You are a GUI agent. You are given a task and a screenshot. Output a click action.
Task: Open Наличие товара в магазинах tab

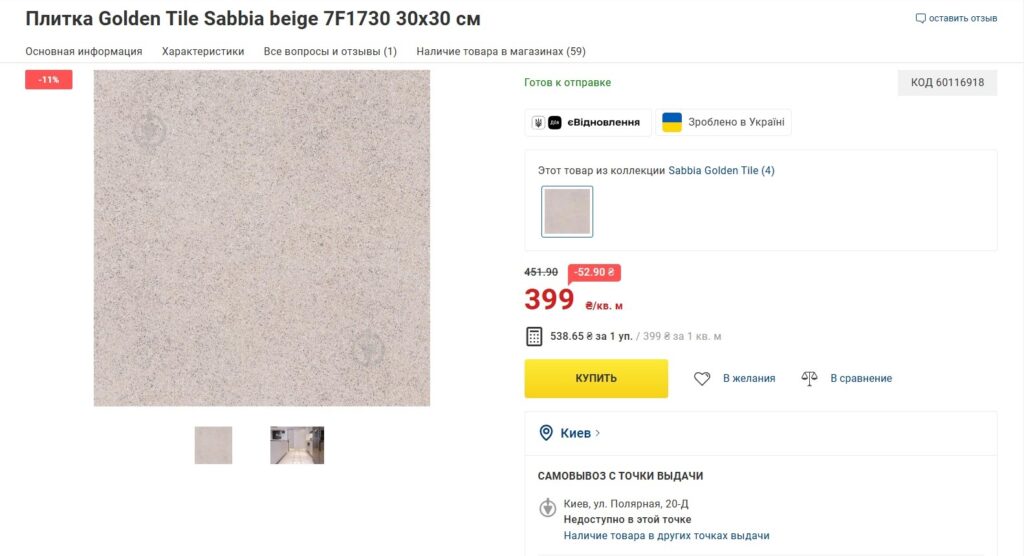(501, 51)
